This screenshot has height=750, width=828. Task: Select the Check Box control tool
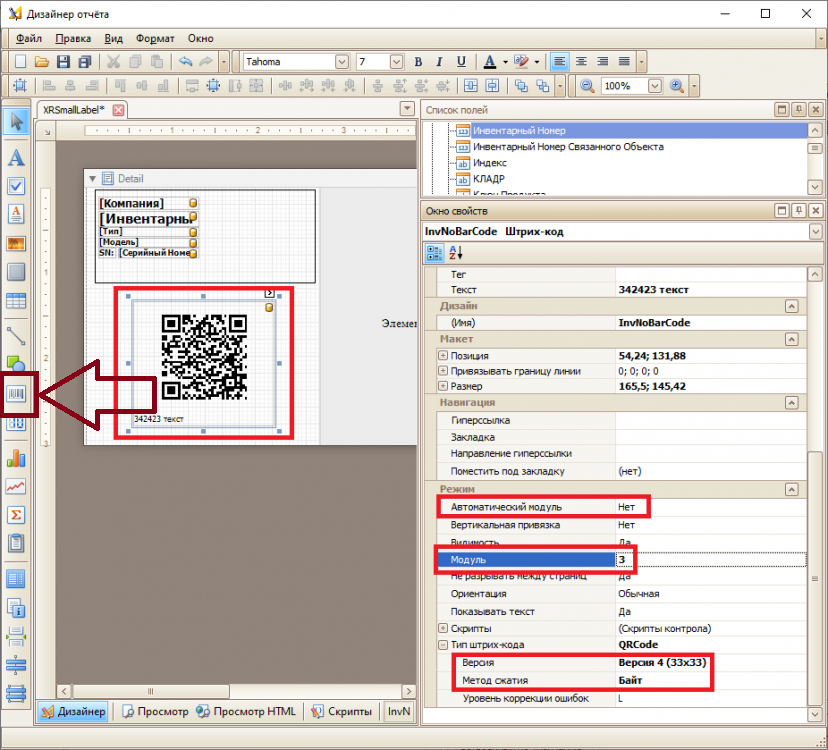[16, 186]
